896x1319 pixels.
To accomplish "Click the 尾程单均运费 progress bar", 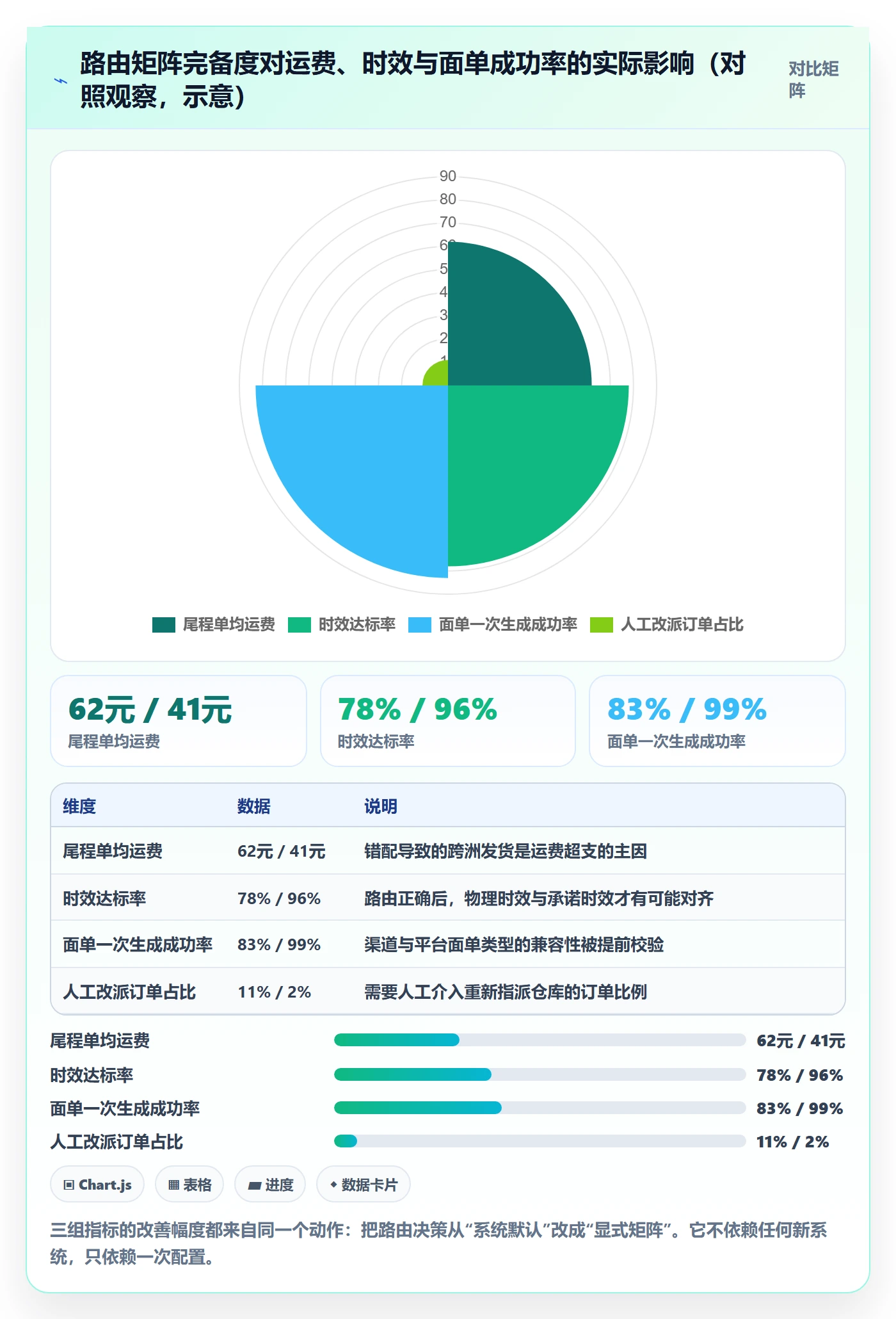I will pos(540,1040).
